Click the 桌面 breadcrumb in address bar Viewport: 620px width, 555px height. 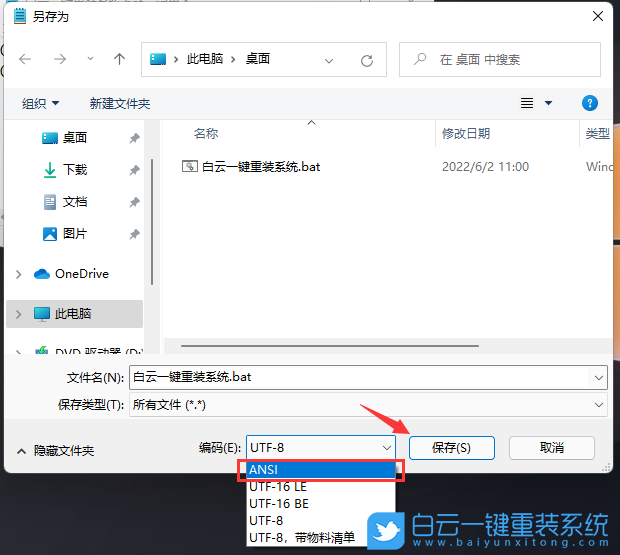258,59
